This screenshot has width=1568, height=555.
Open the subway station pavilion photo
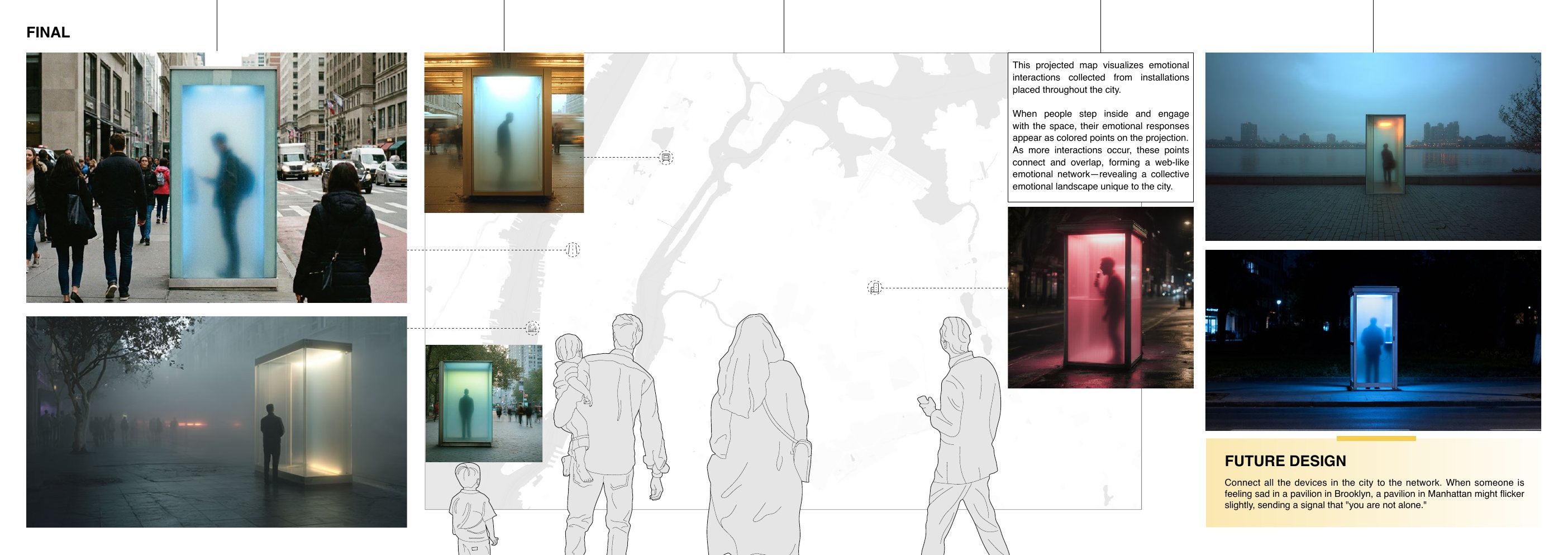tap(504, 133)
